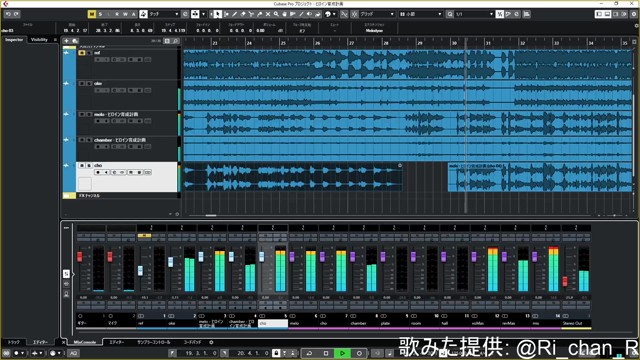Click the cho channel 5 fader handle
Viewport: 640px width, 360px height.
point(262,256)
